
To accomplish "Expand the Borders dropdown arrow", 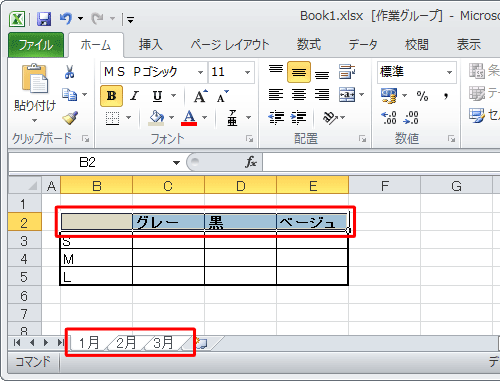I will point(128,117).
